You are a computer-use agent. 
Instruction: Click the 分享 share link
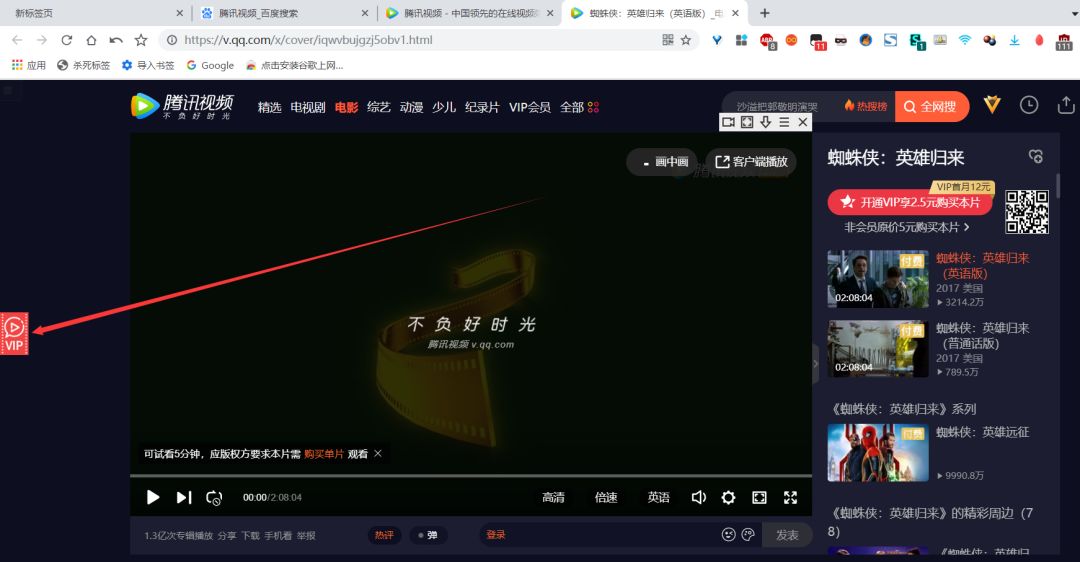227,535
